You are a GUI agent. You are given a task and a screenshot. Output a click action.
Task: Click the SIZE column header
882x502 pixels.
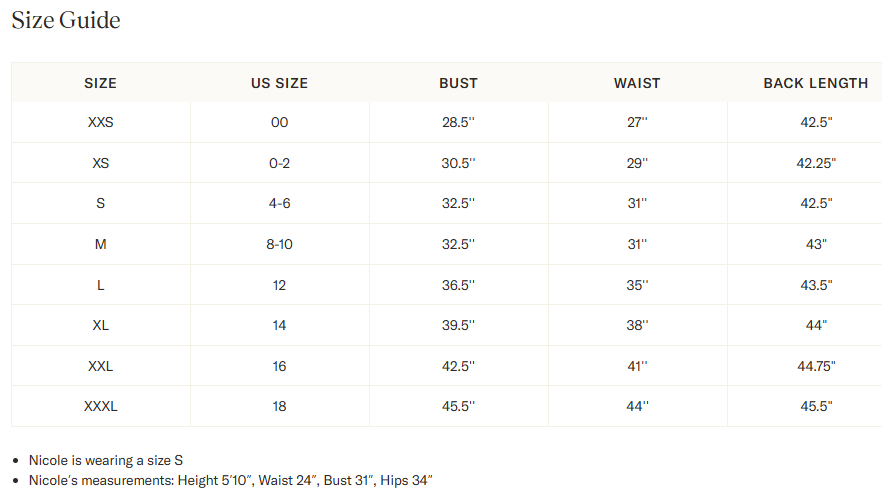point(100,83)
